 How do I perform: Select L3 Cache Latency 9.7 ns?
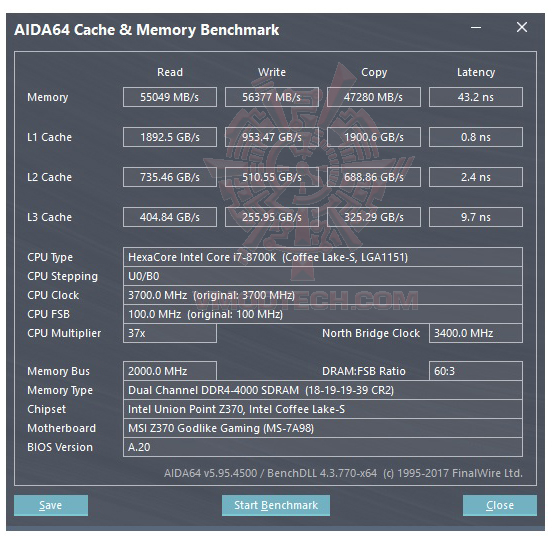476,217
